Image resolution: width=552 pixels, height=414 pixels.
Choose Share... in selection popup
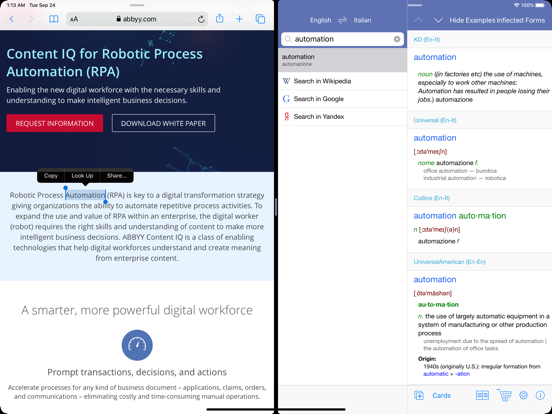(x=117, y=176)
